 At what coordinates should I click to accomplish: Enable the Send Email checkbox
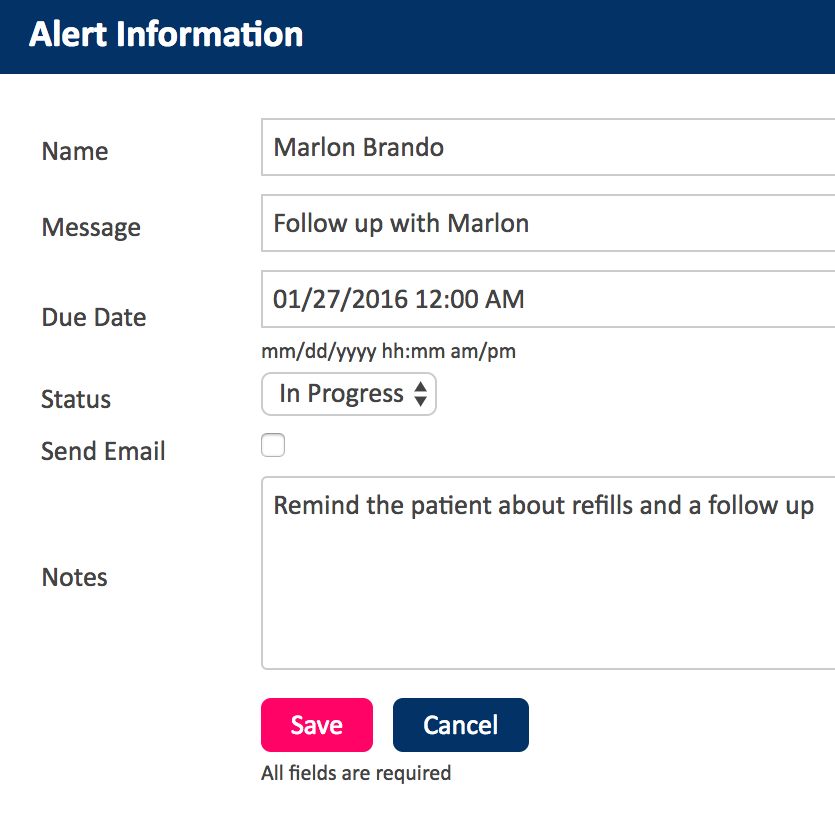pyautogui.click(x=273, y=445)
